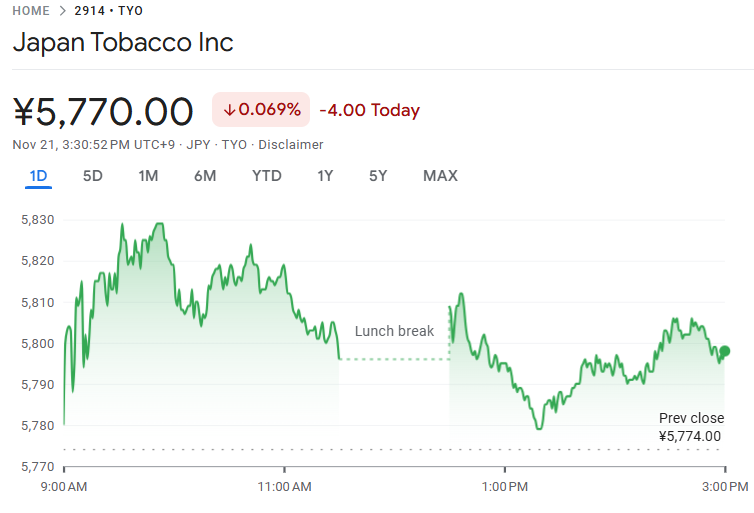Click the green current price dot
Viewport: 754px width, 513px height.
(x=725, y=351)
